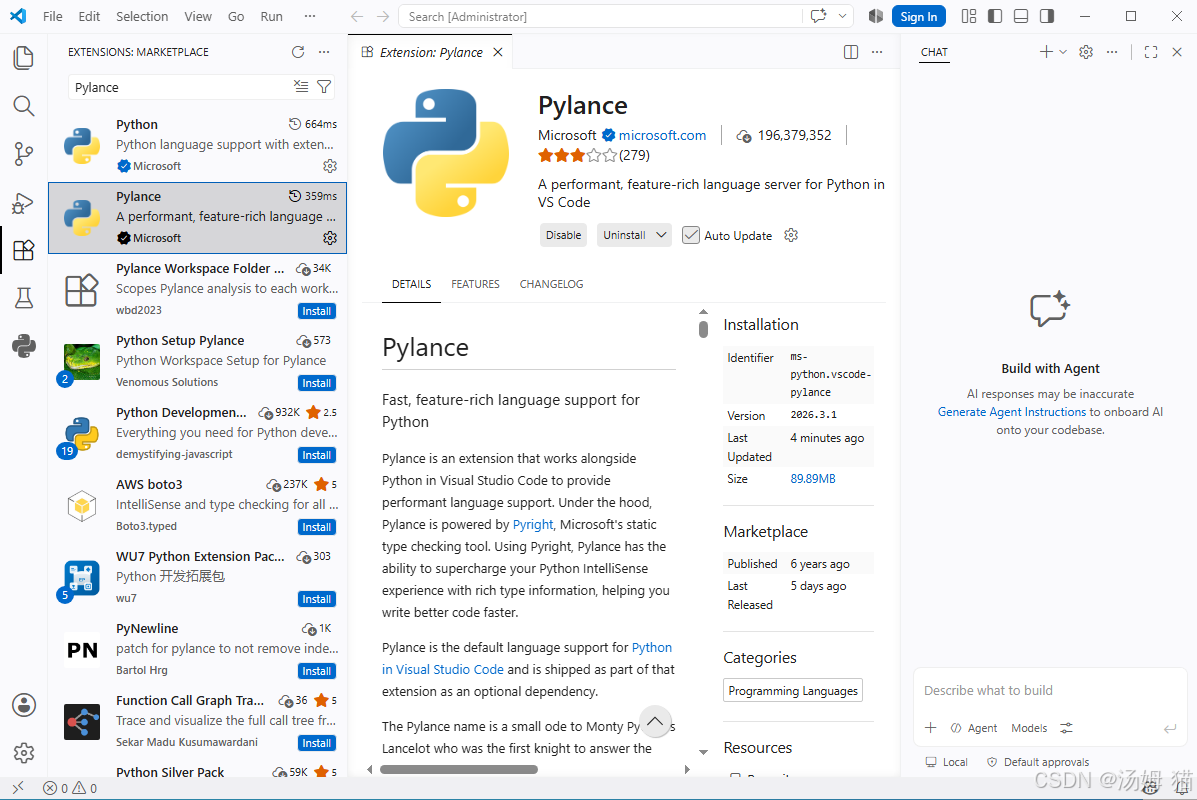This screenshot has height=800, width=1197.
Task: Open the Edit menu
Action: click(89, 16)
